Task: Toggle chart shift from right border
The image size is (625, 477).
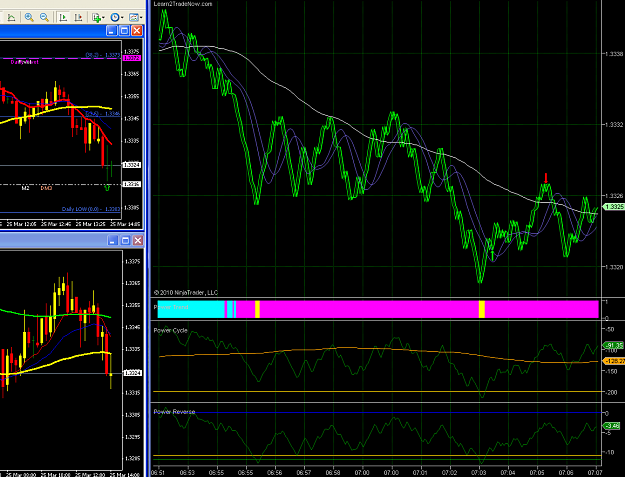Action: (x=78, y=17)
